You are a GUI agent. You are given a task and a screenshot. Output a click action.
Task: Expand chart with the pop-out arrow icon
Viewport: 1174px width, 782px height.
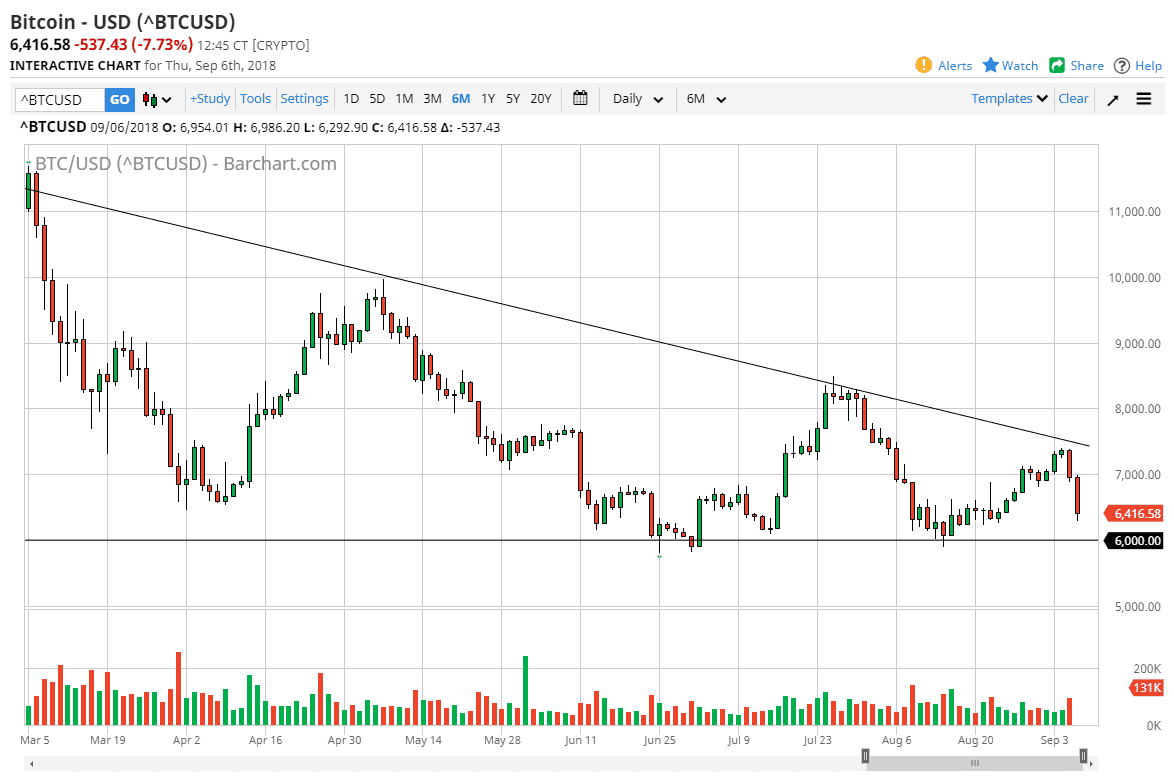pyautogui.click(x=1113, y=99)
